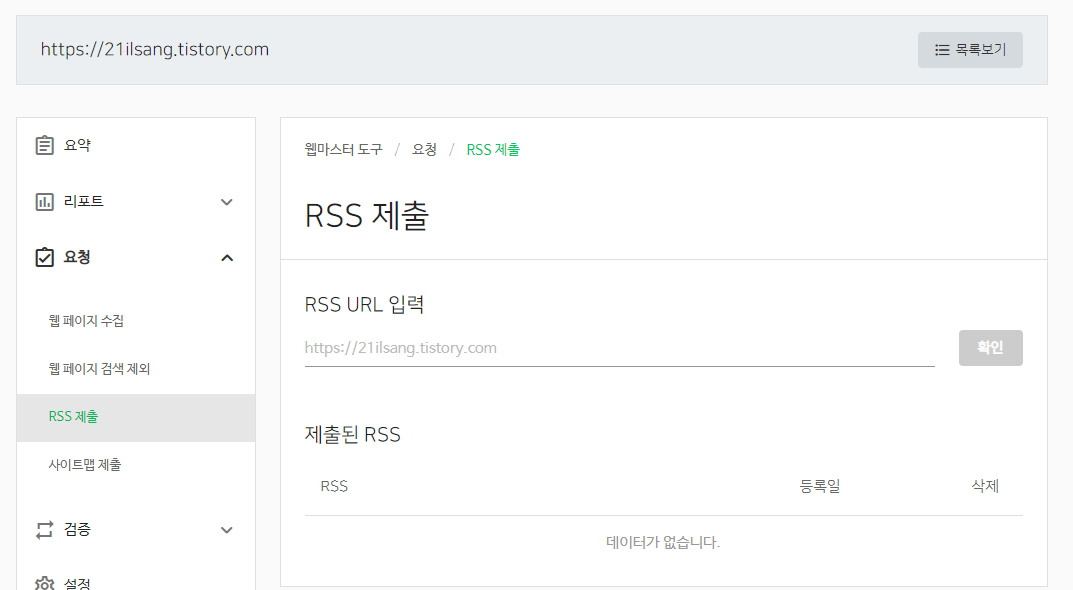Click the 웹마스터 도구 breadcrumb link

tap(344, 149)
